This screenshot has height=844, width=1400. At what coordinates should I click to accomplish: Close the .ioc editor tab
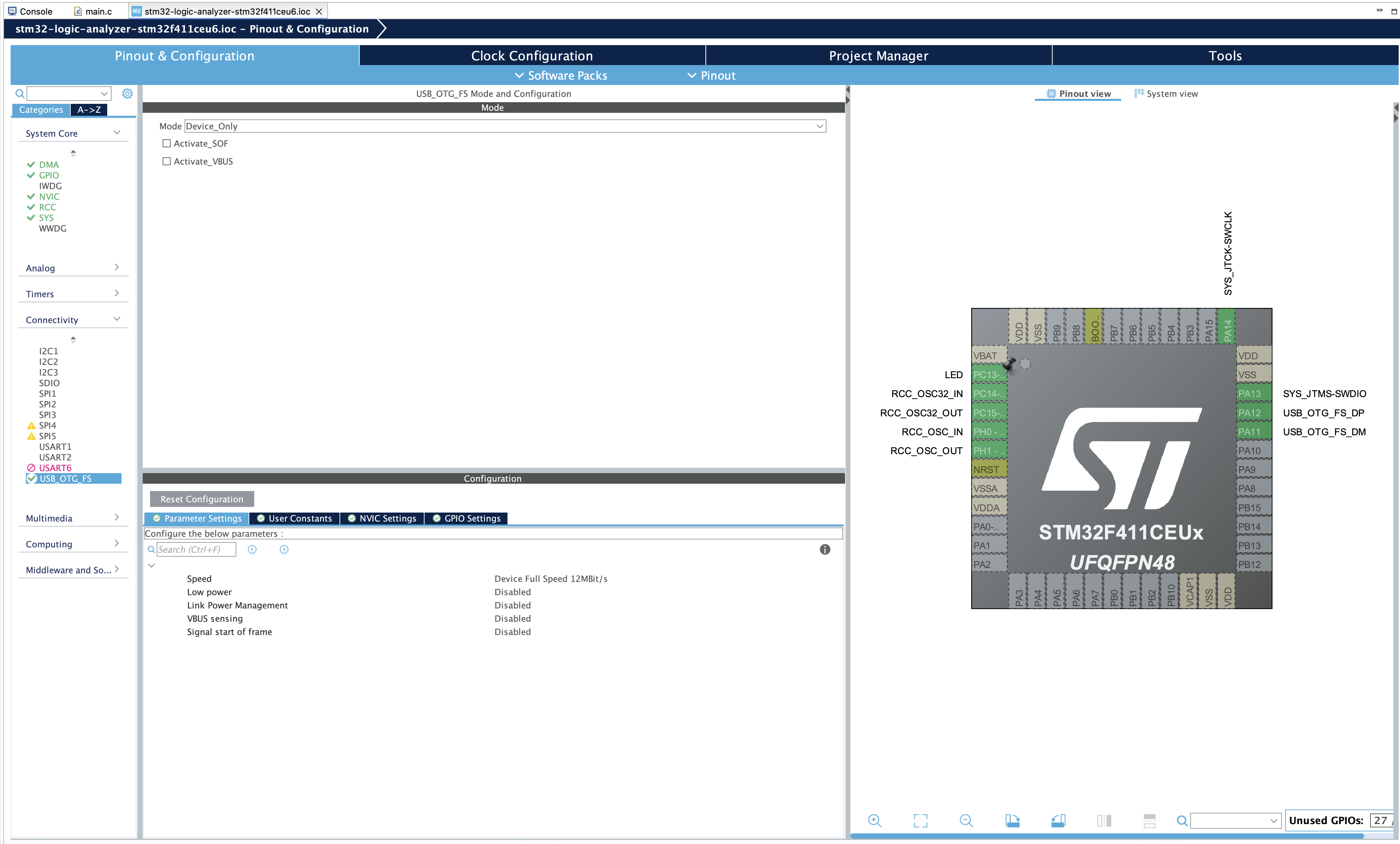pos(319,11)
